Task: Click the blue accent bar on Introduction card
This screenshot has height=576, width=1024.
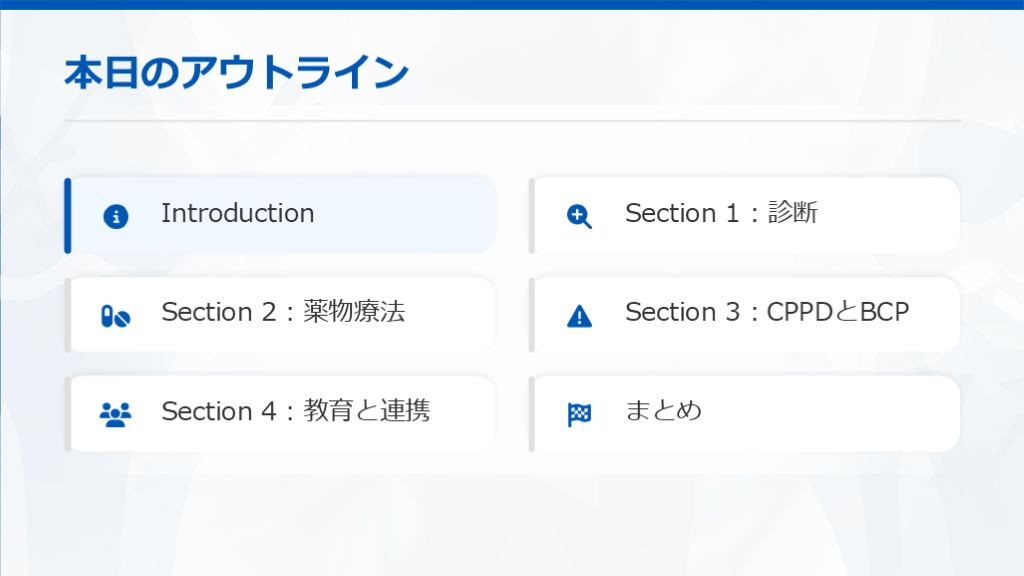Action: tap(68, 215)
